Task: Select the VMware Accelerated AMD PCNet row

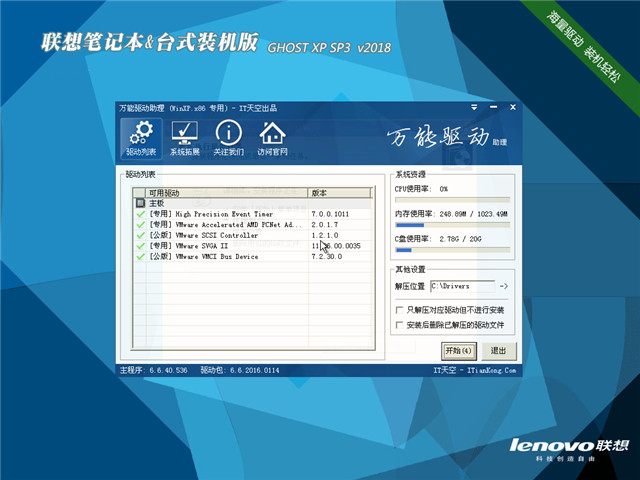Action: 225,225
